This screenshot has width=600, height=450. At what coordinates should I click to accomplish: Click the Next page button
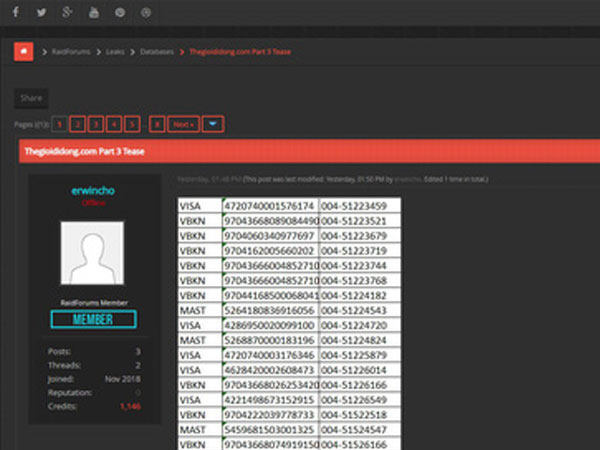tap(183, 124)
